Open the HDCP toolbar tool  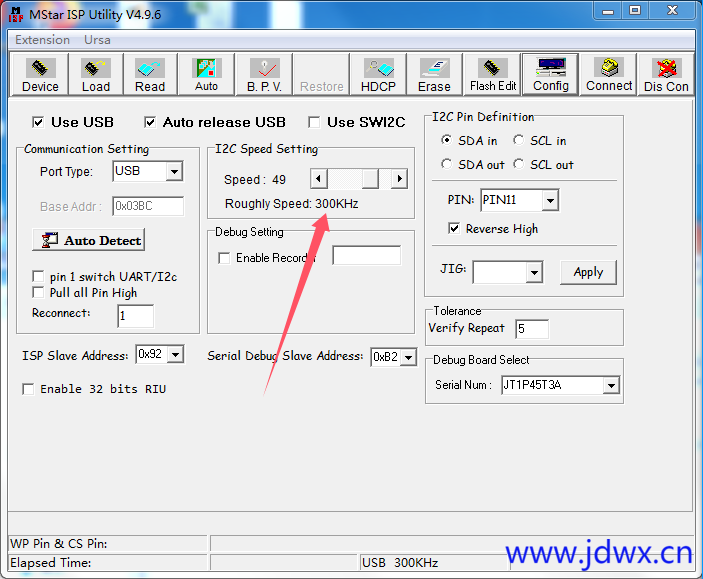(x=378, y=74)
